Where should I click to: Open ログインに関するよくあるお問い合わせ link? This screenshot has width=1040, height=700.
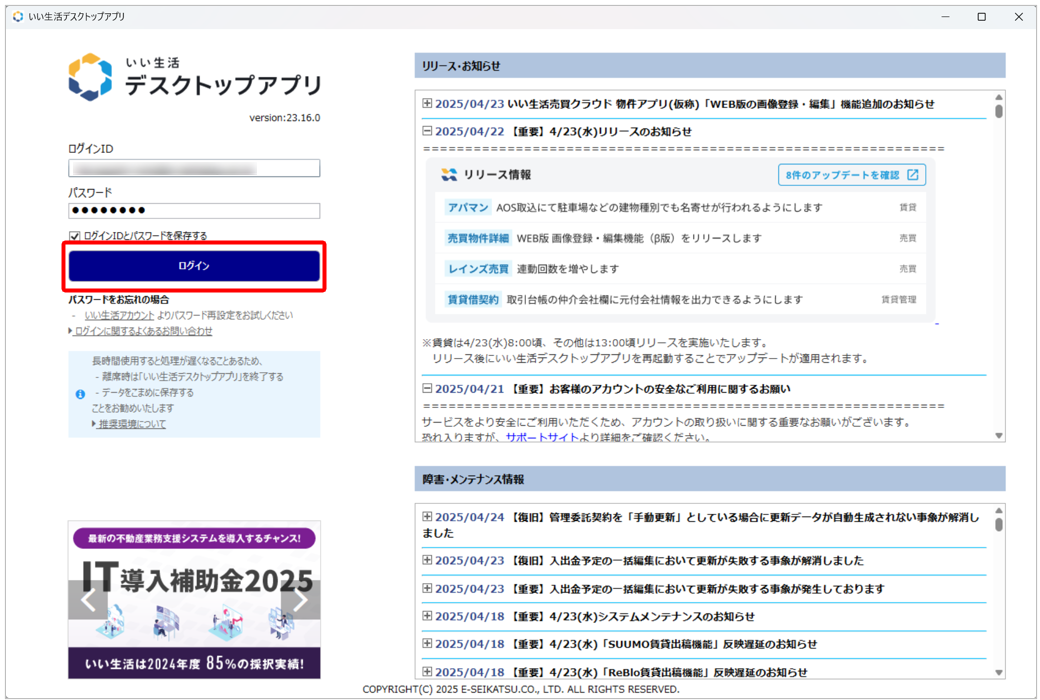tap(143, 330)
